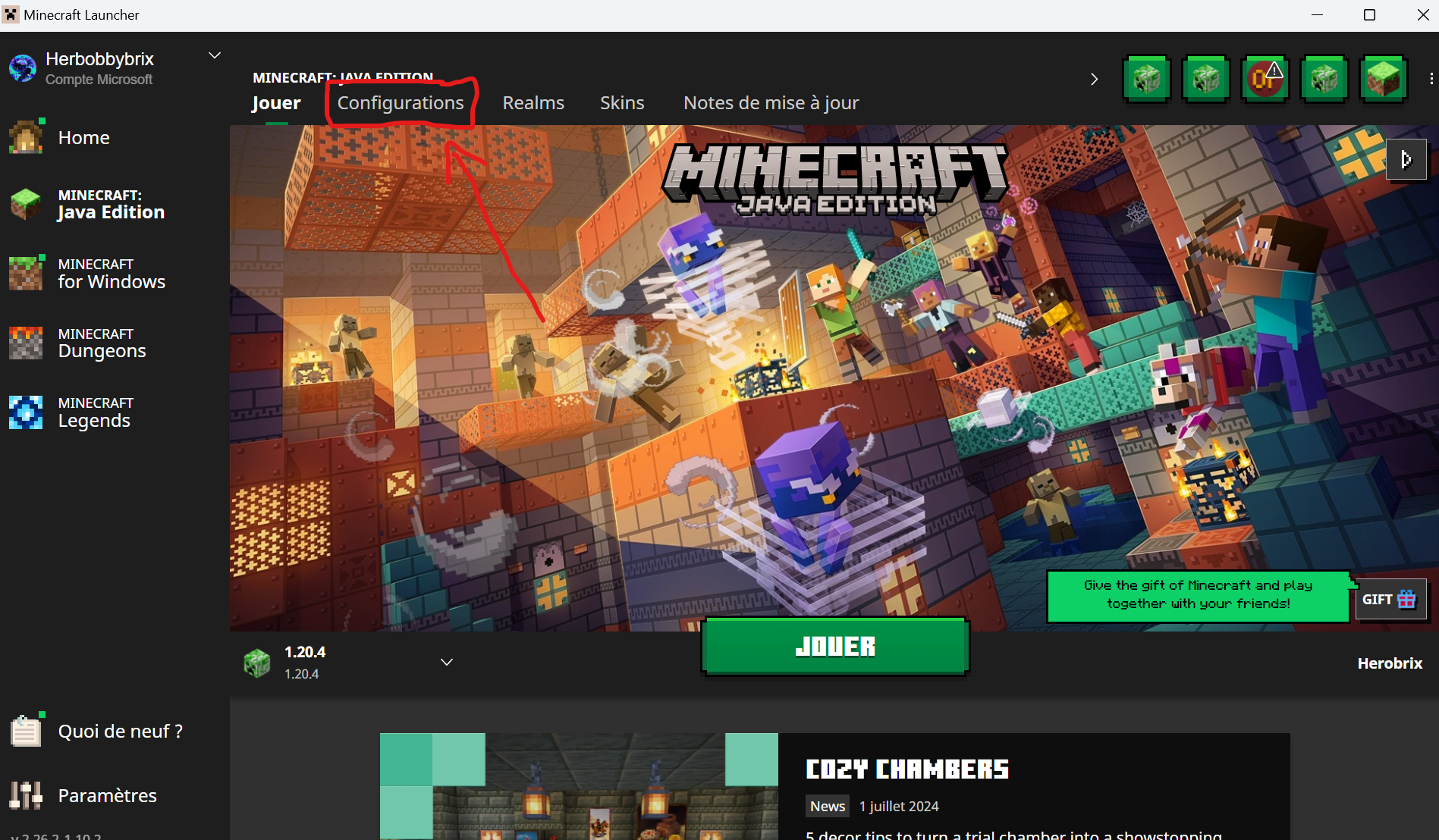Open the Cozy Chambers article thumbnail
This screenshot has height=840, width=1439.
579,786
